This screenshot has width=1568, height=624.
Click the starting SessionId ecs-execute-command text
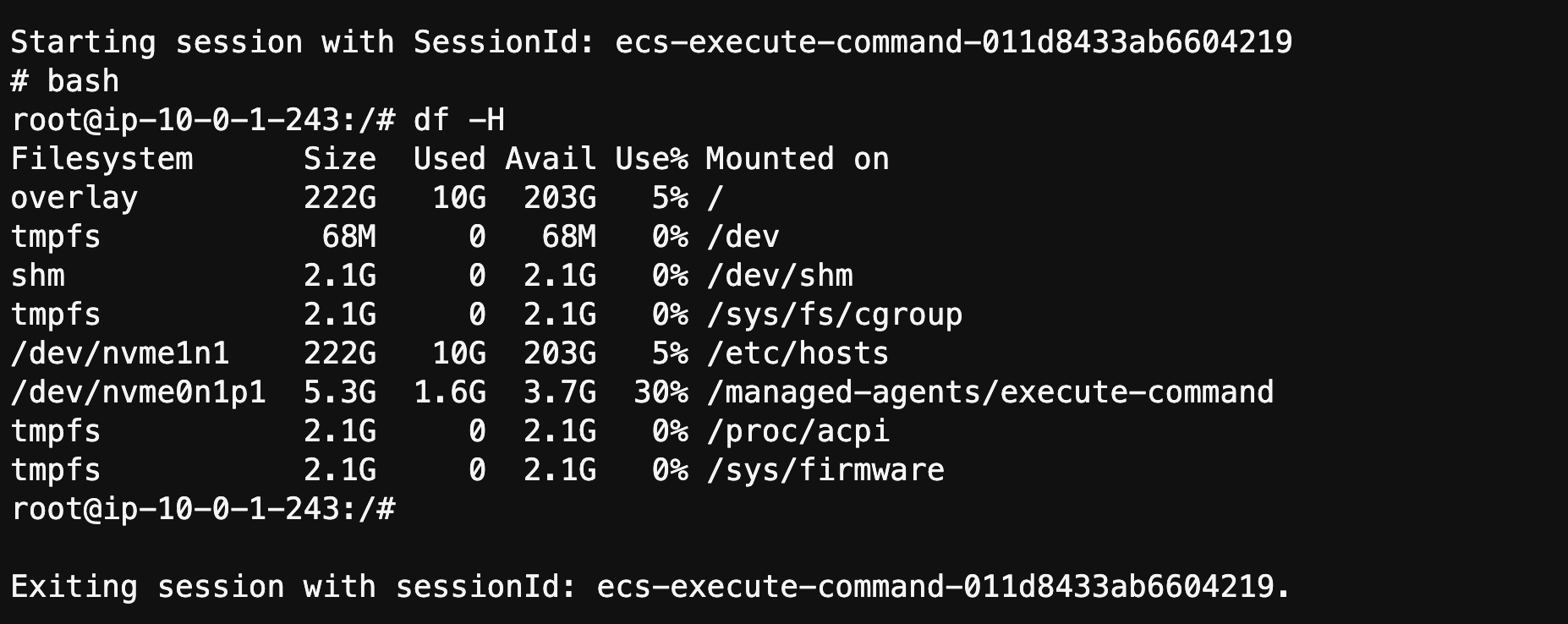953,41
